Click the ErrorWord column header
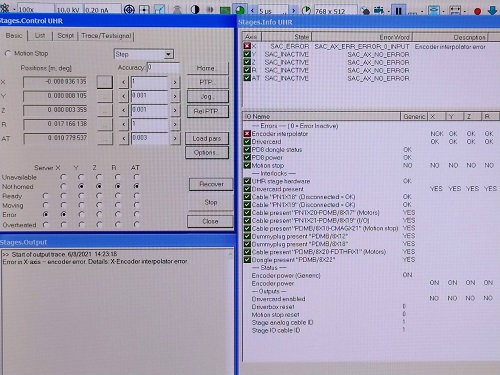Image resolution: width=500 pixels, height=375 pixels. [x=361, y=37]
